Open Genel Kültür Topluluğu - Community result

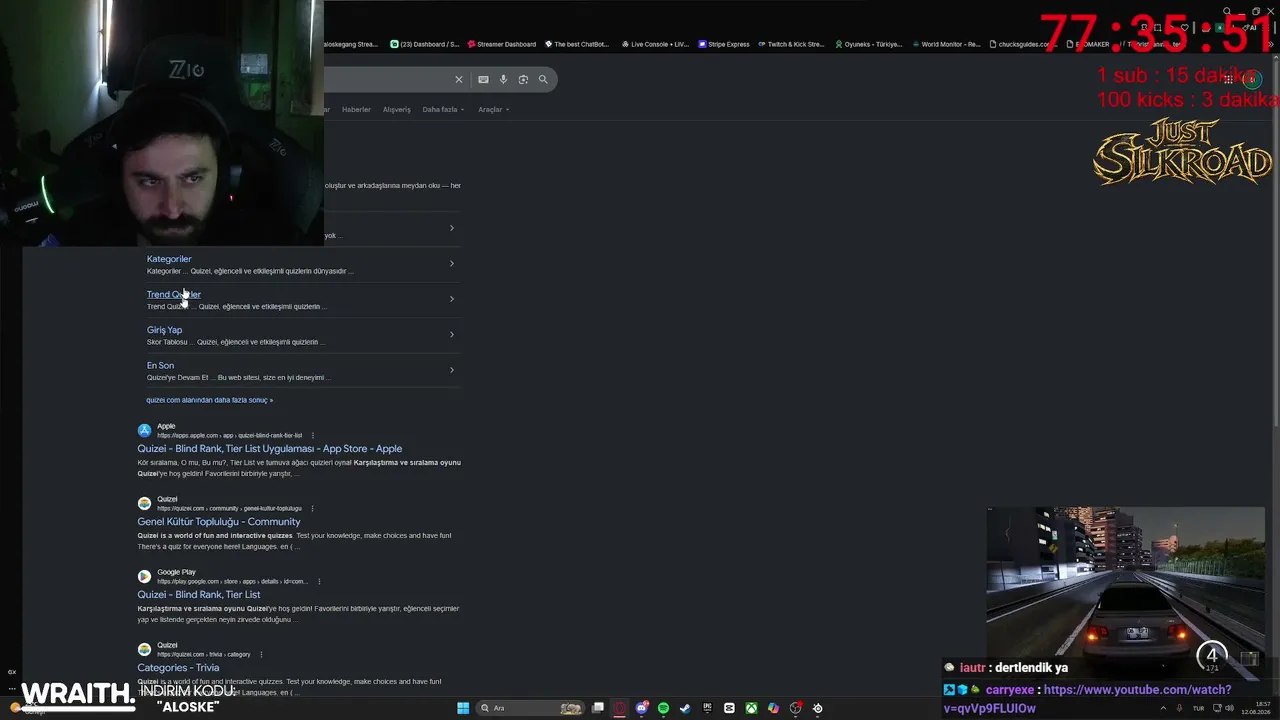[x=219, y=522]
